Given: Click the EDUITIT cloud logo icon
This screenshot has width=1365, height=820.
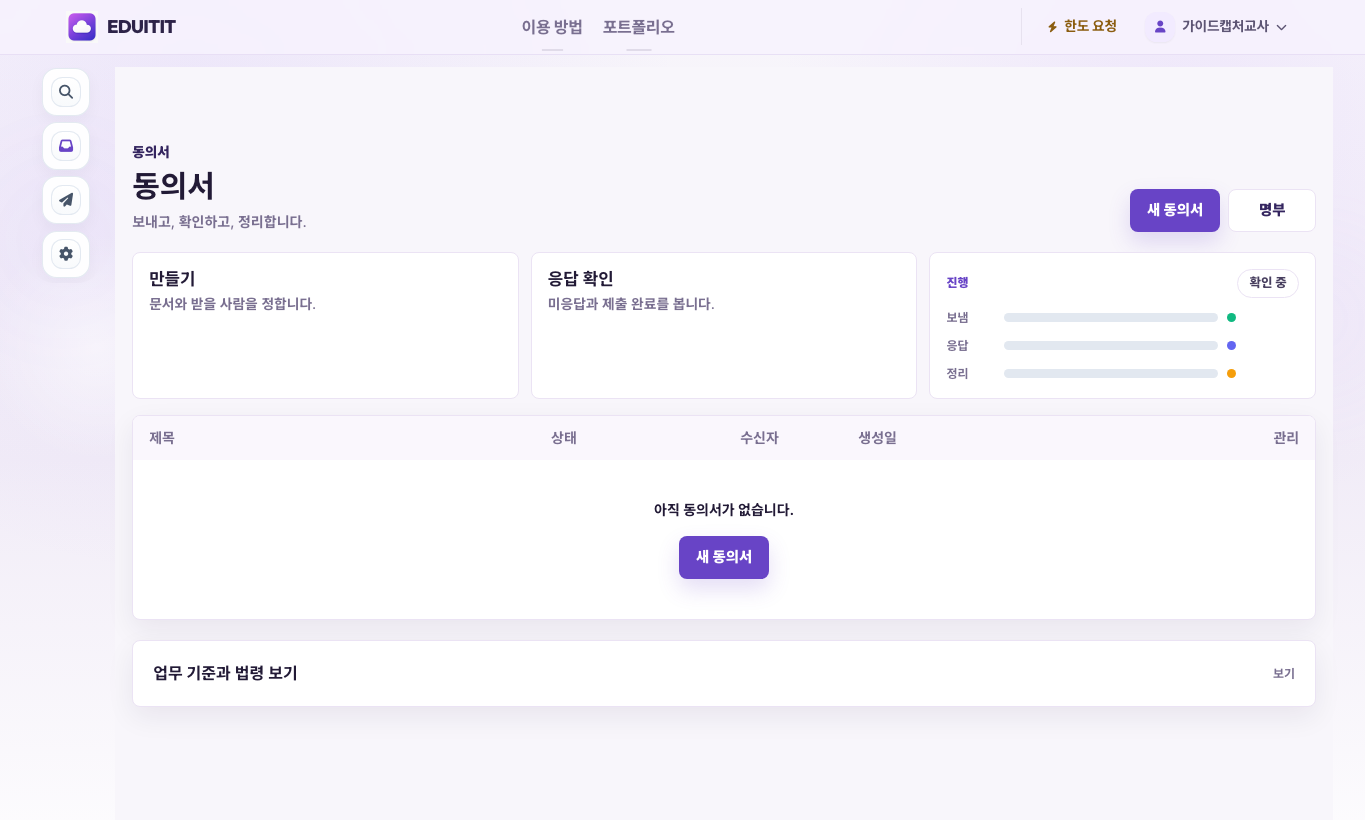Looking at the screenshot, I should pyautogui.click(x=82, y=27).
